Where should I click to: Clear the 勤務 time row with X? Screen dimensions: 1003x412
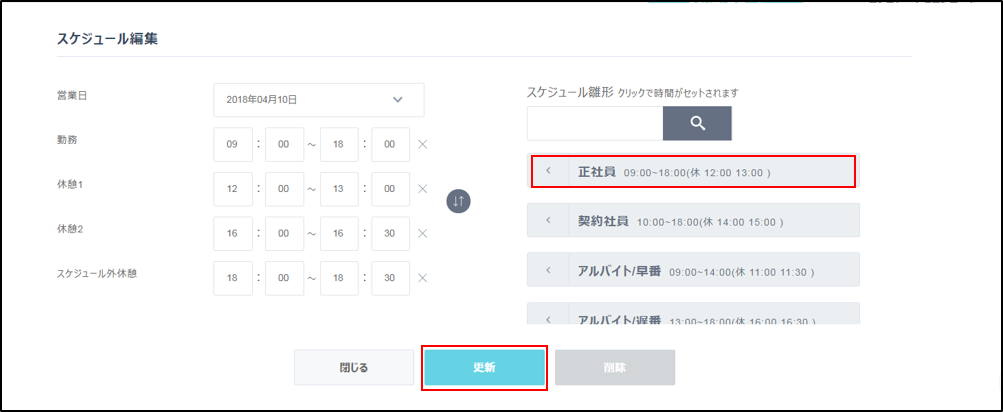coord(422,145)
